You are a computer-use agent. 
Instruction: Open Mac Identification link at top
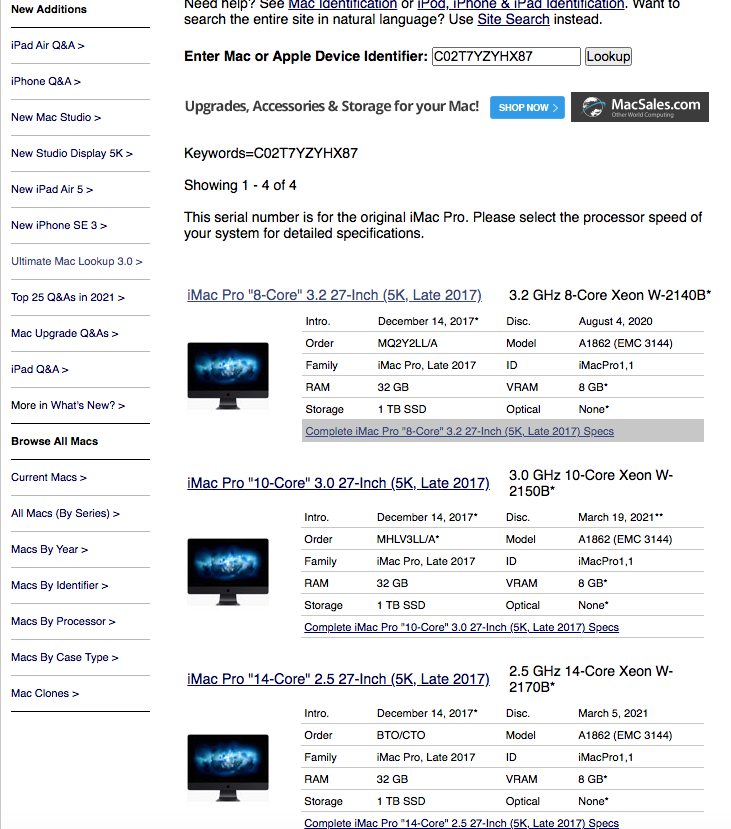click(x=343, y=4)
